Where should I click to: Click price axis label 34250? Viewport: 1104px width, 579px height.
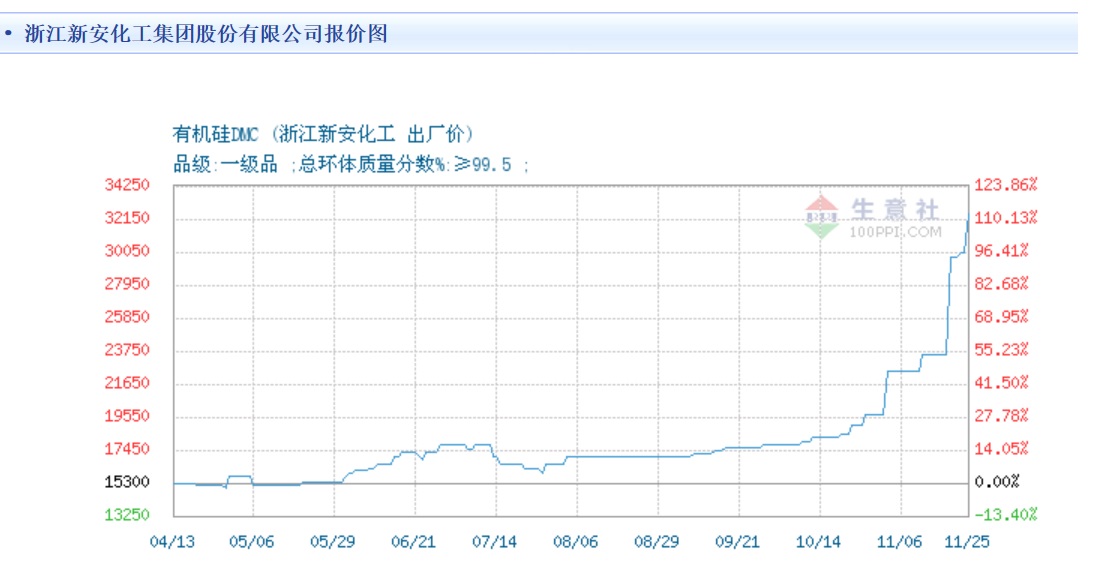point(127,185)
